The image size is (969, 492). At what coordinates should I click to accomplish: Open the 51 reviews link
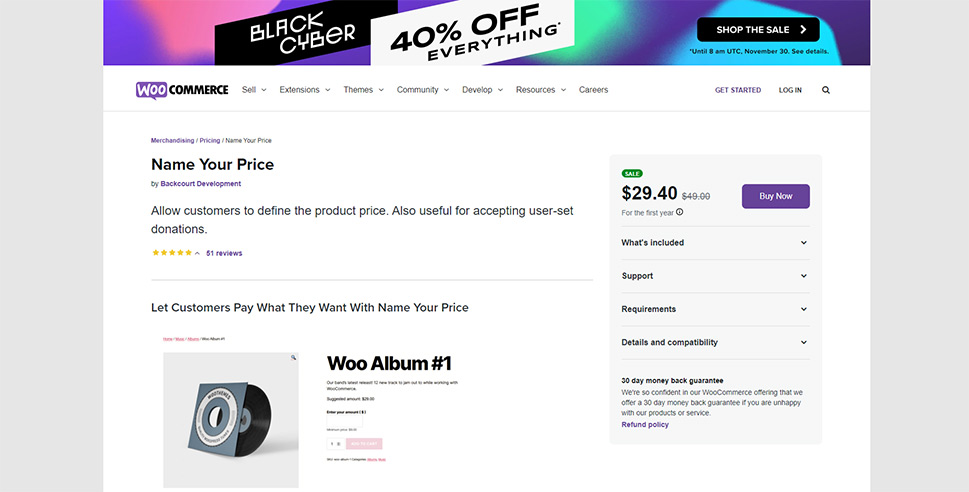(x=224, y=253)
